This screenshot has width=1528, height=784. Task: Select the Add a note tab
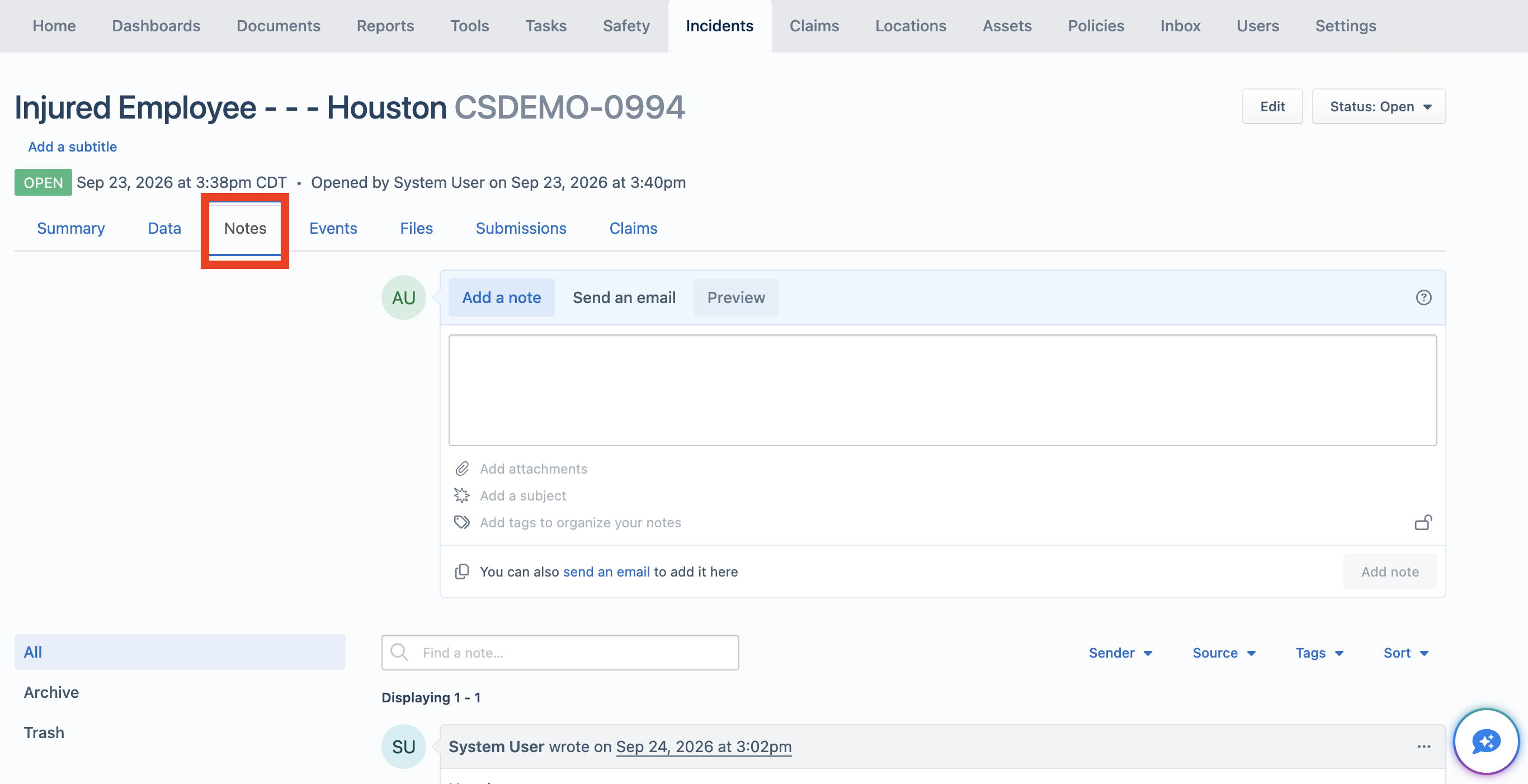click(501, 297)
